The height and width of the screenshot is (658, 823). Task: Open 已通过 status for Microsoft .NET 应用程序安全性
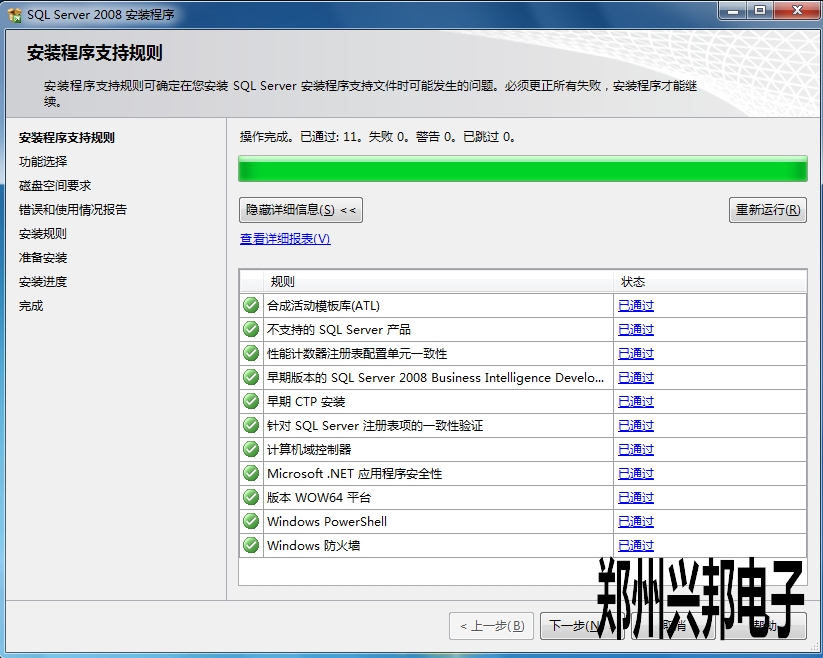pyautogui.click(x=636, y=474)
